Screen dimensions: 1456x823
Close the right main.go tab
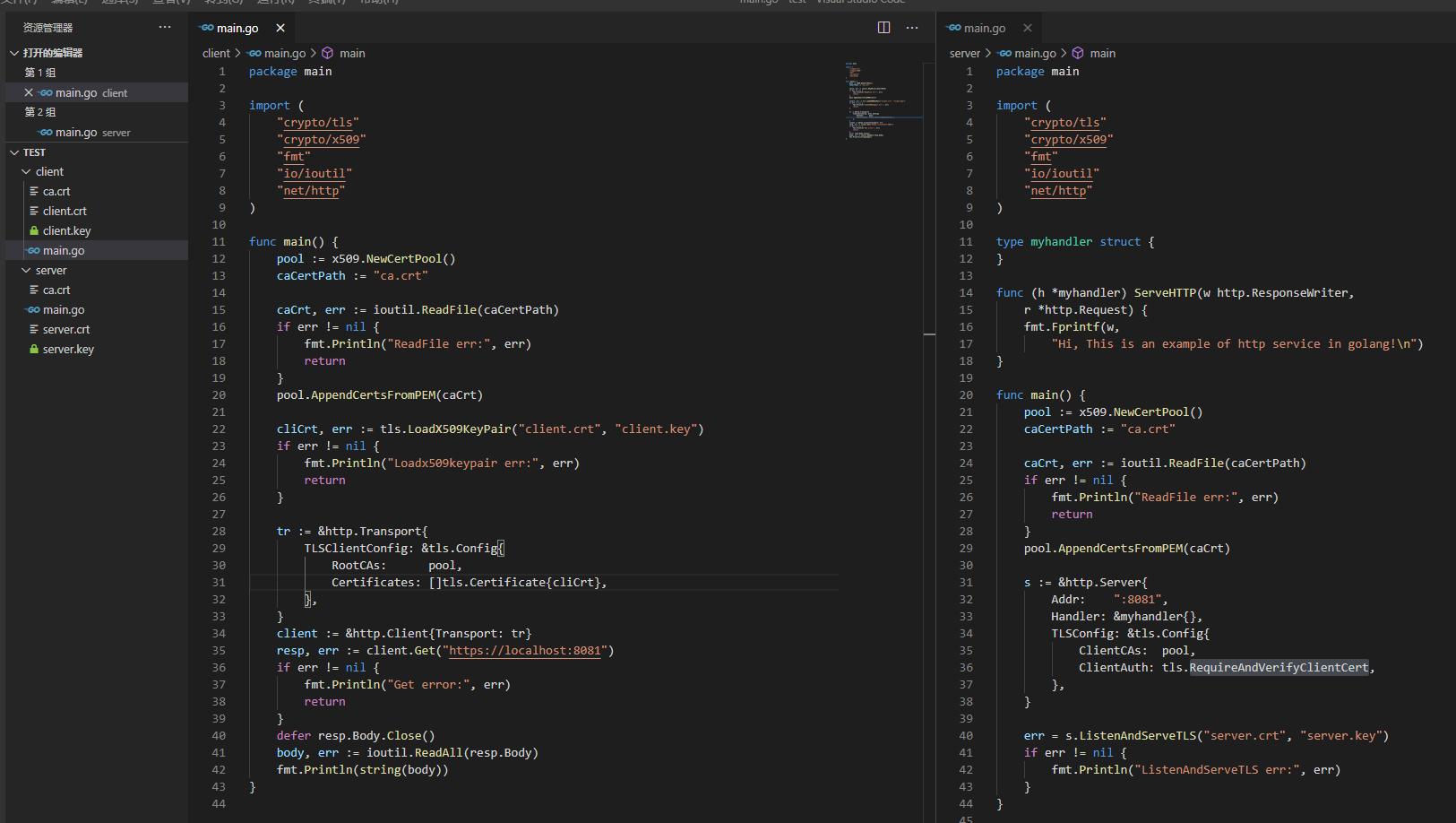pyautogui.click(x=1028, y=28)
